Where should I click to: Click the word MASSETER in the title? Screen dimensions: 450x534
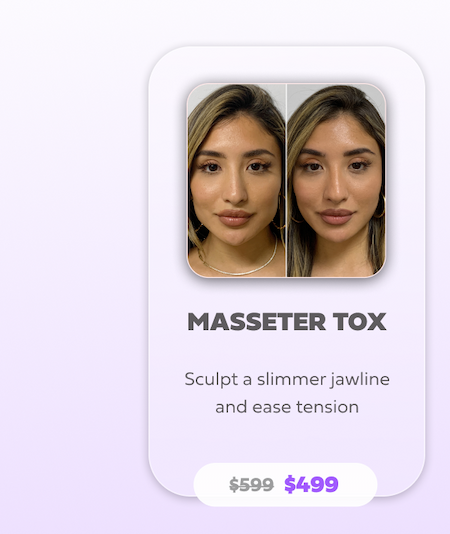click(x=257, y=321)
